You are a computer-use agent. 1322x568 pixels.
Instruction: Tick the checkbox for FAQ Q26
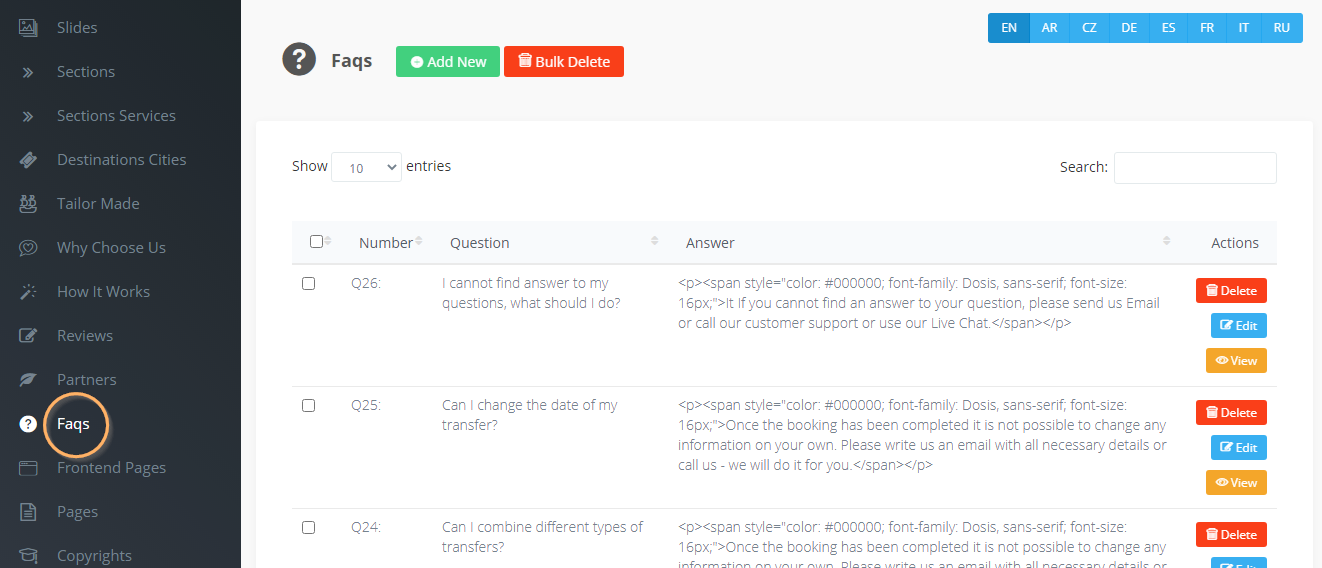[x=308, y=284]
